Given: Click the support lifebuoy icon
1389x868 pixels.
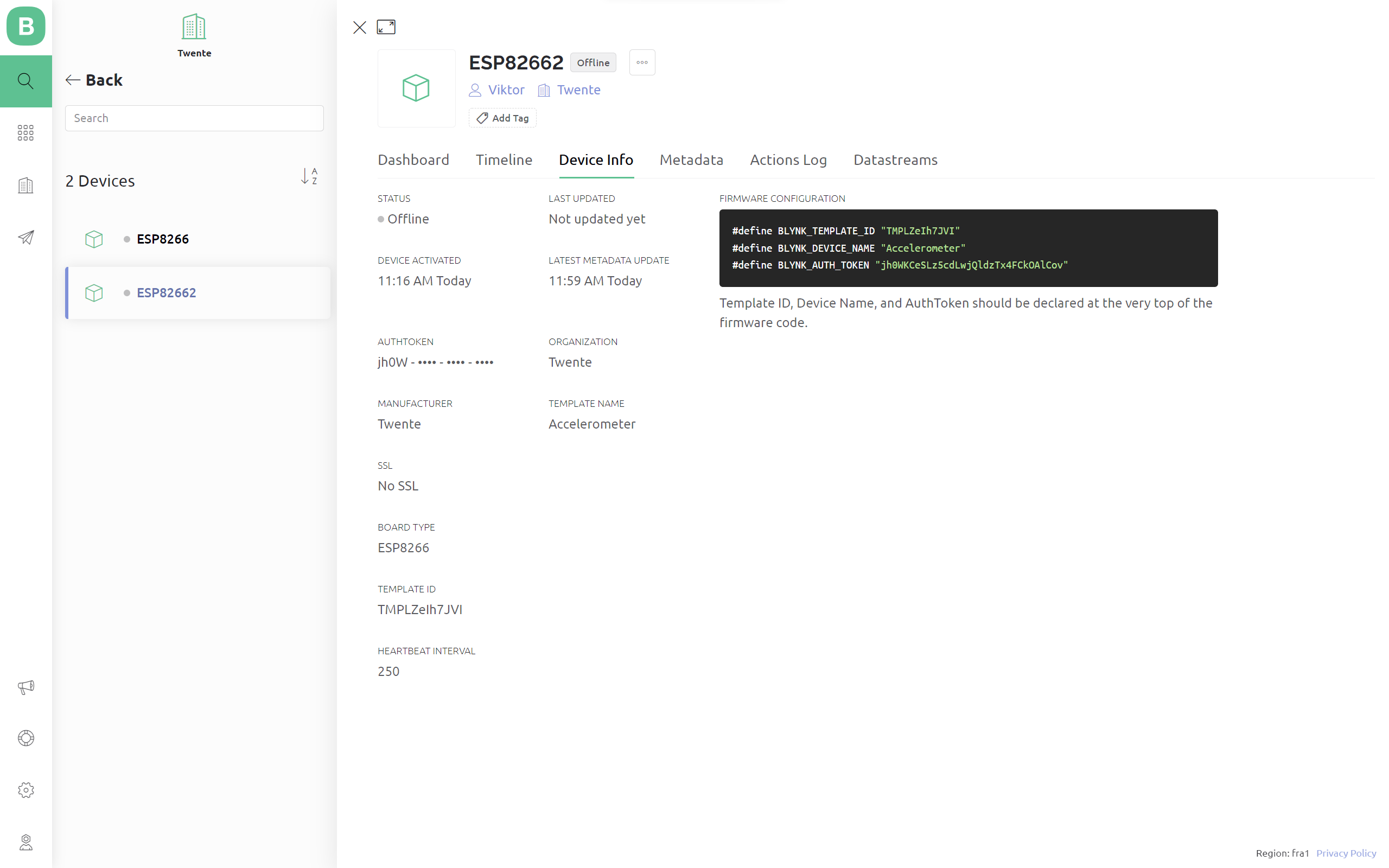Looking at the screenshot, I should pyautogui.click(x=26, y=738).
